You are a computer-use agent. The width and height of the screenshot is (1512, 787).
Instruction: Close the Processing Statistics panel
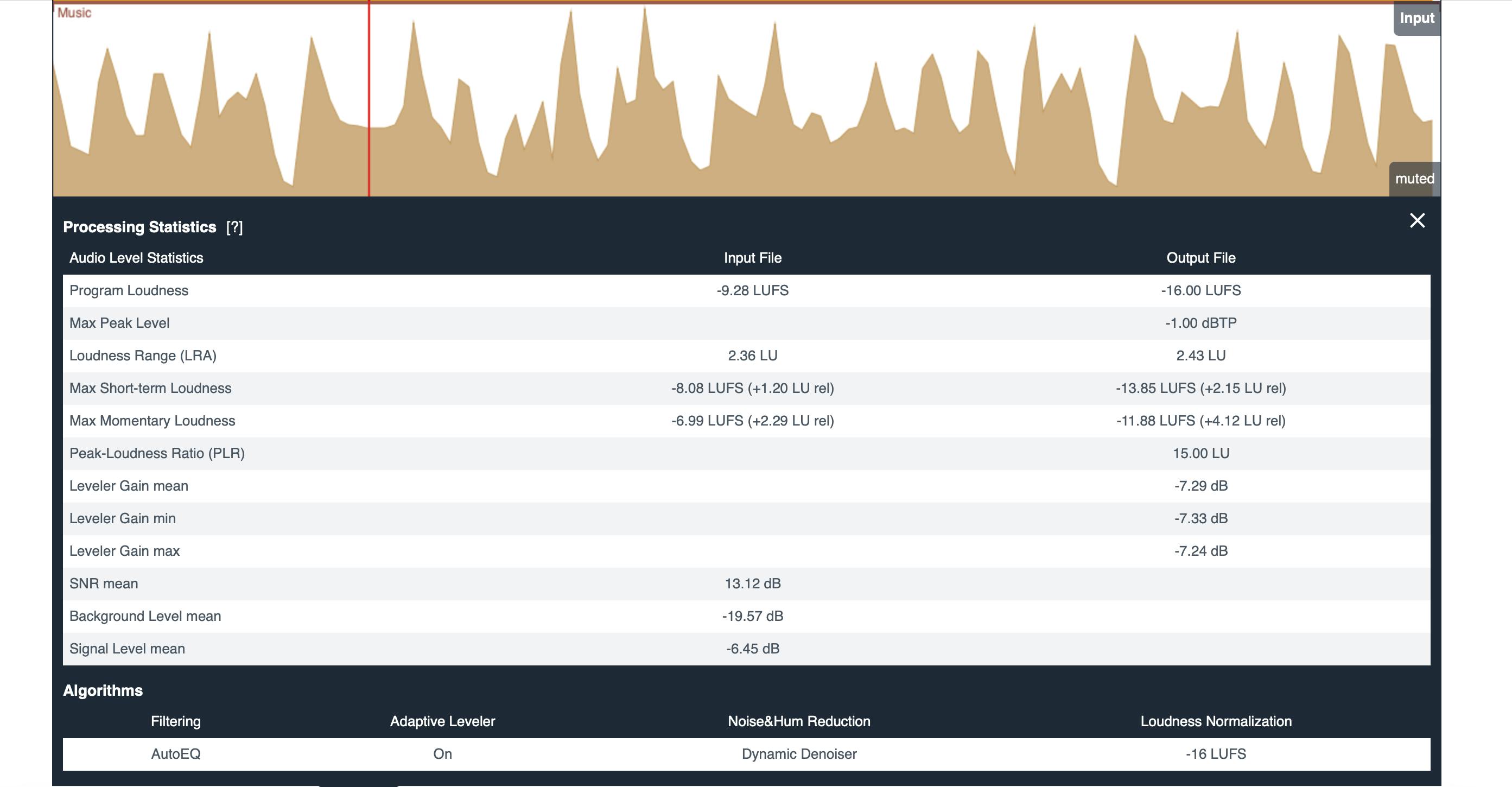[x=1418, y=221]
